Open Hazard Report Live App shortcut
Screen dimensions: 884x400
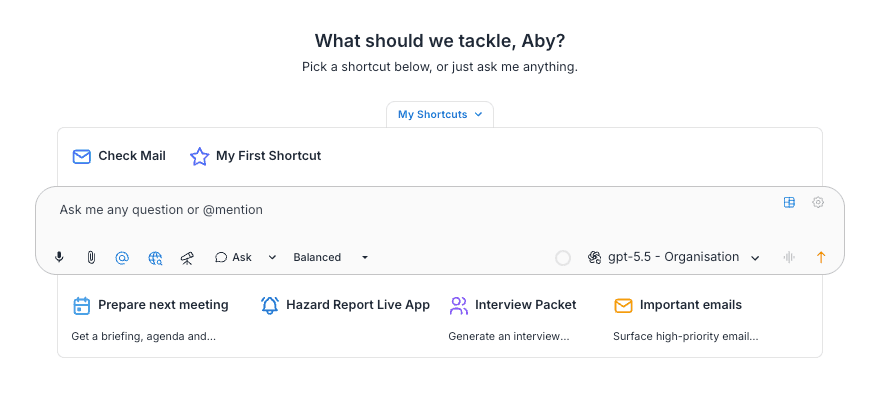pyautogui.click(x=345, y=305)
